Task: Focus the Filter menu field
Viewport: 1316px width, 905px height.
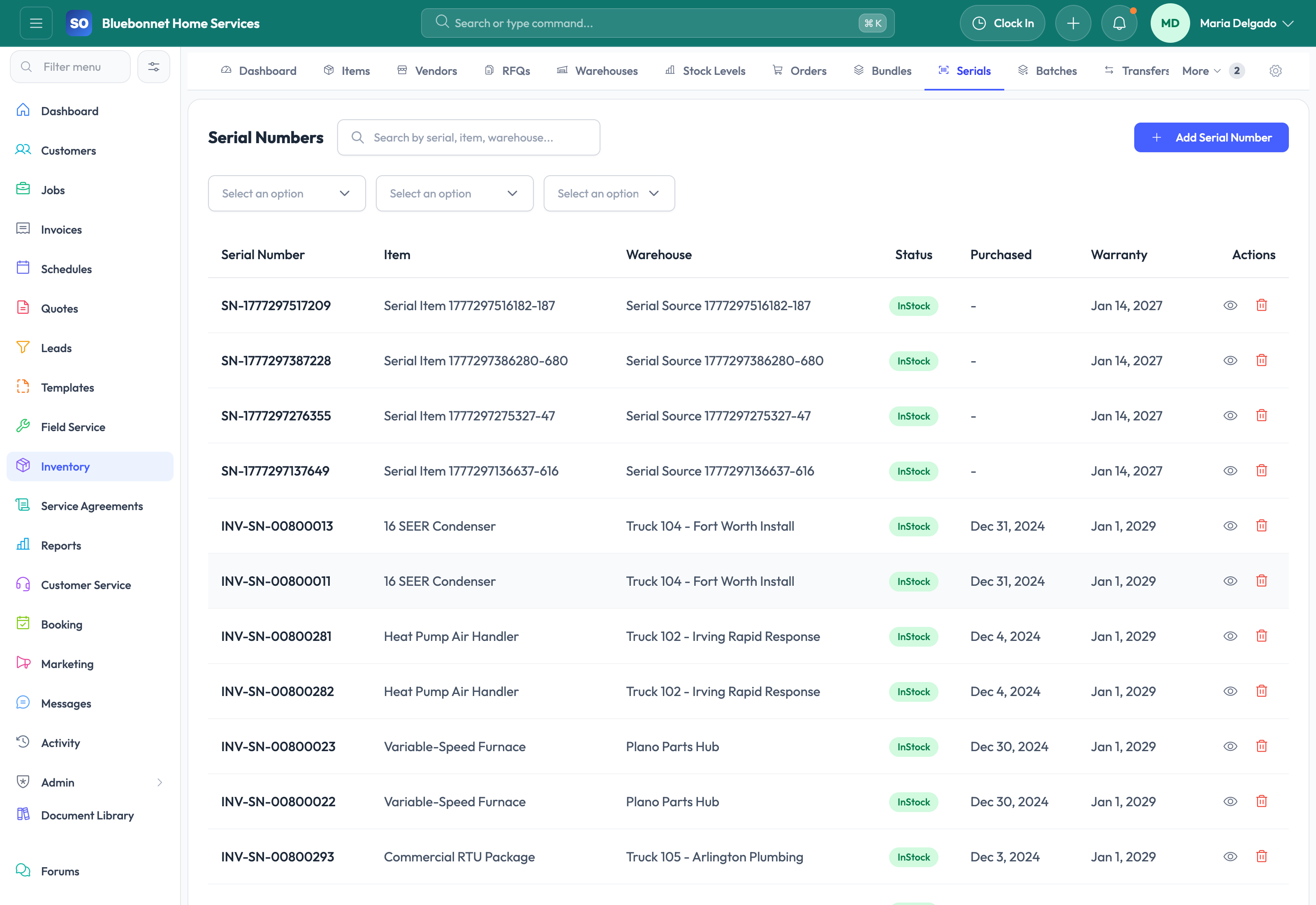Action: tap(70, 67)
